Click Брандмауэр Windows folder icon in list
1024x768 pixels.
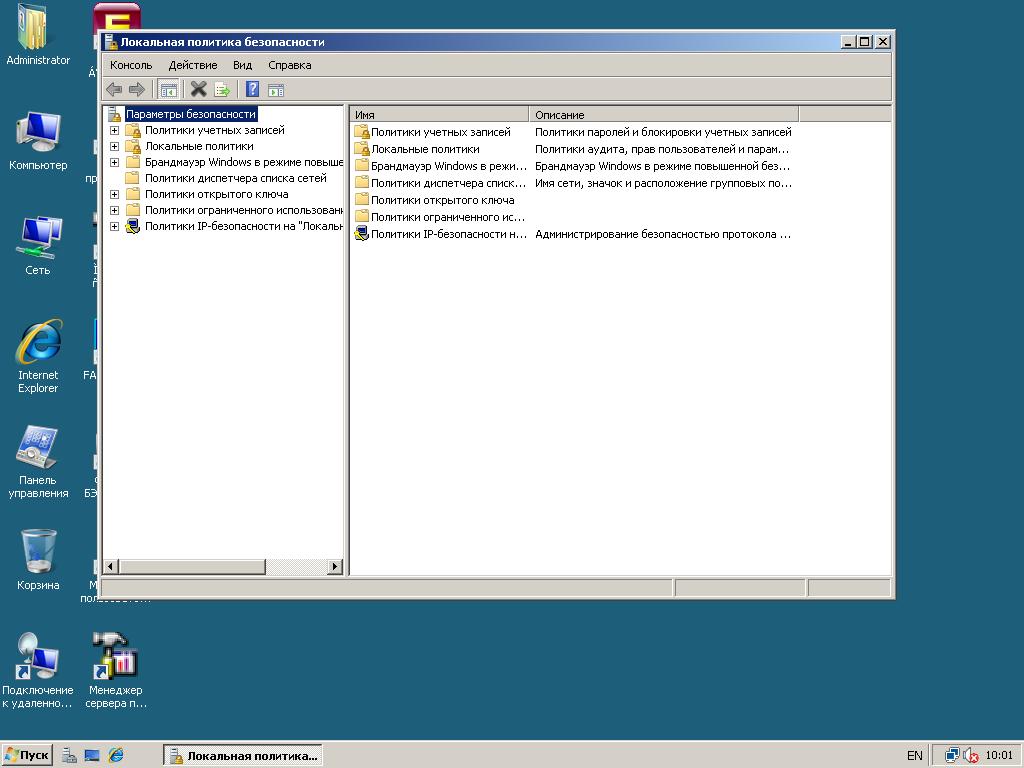click(362, 166)
